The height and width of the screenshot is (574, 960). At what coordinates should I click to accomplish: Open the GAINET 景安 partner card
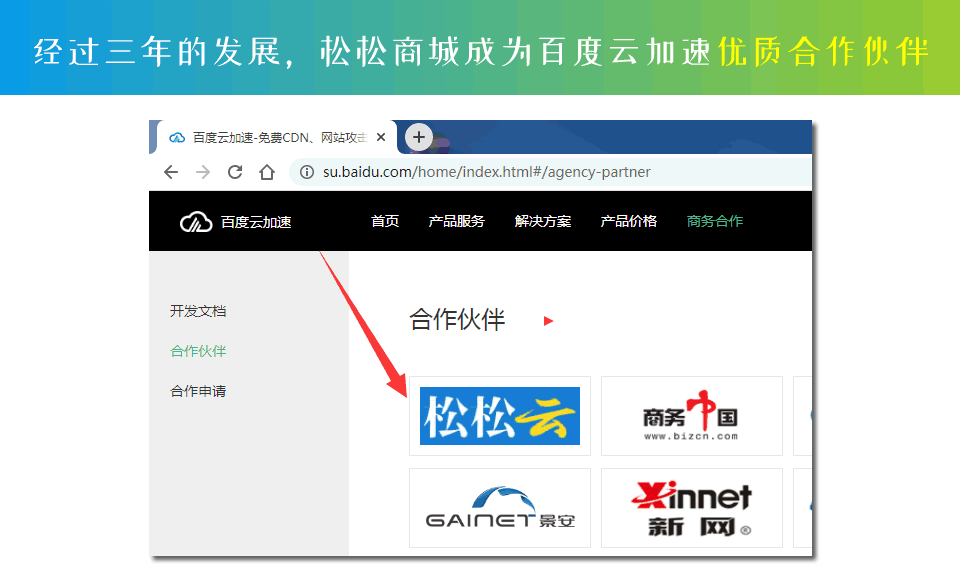tap(500, 508)
